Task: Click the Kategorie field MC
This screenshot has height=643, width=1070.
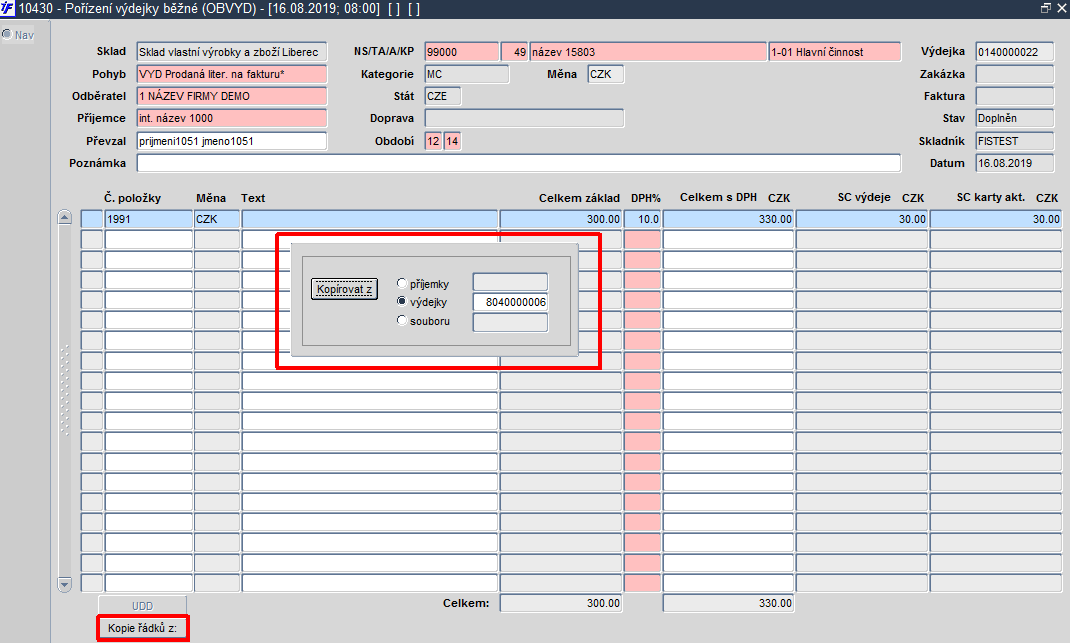Action: click(x=467, y=74)
